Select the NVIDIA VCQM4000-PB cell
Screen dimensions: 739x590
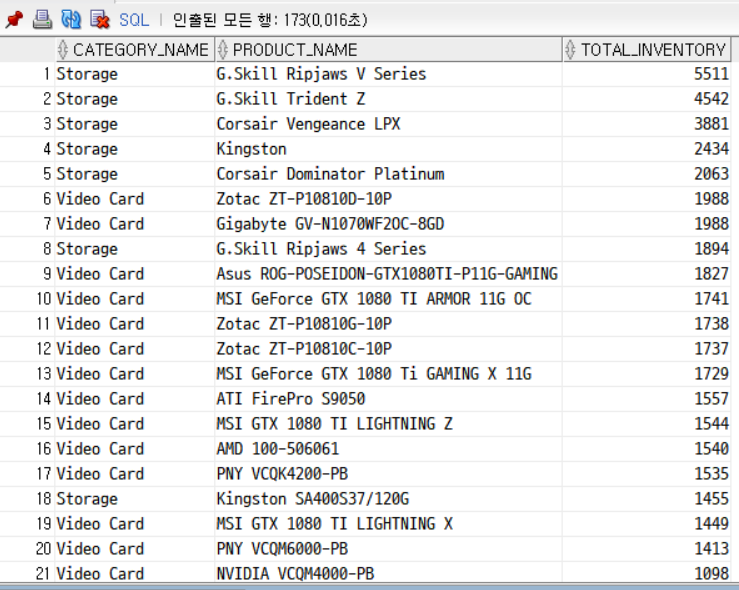388,574
